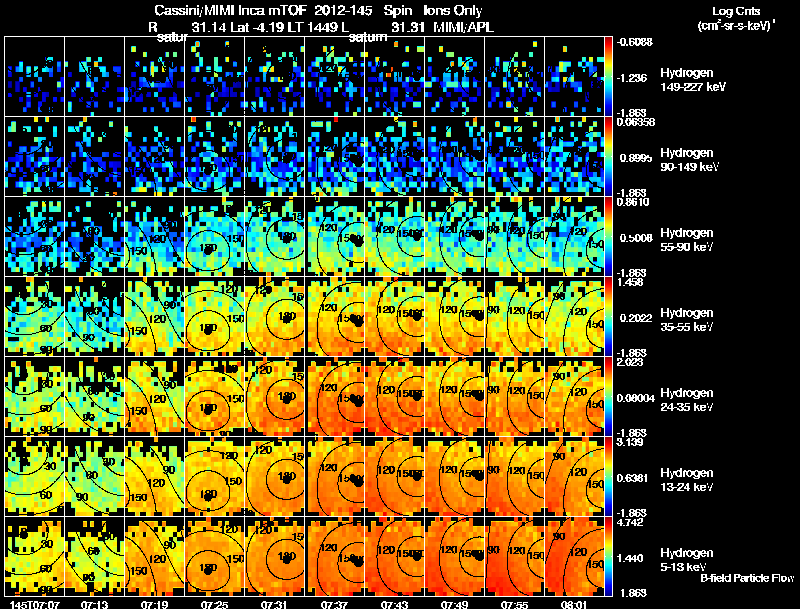Select the 07:25 panel in 55-90 keV row

pyautogui.click(x=214, y=236)
